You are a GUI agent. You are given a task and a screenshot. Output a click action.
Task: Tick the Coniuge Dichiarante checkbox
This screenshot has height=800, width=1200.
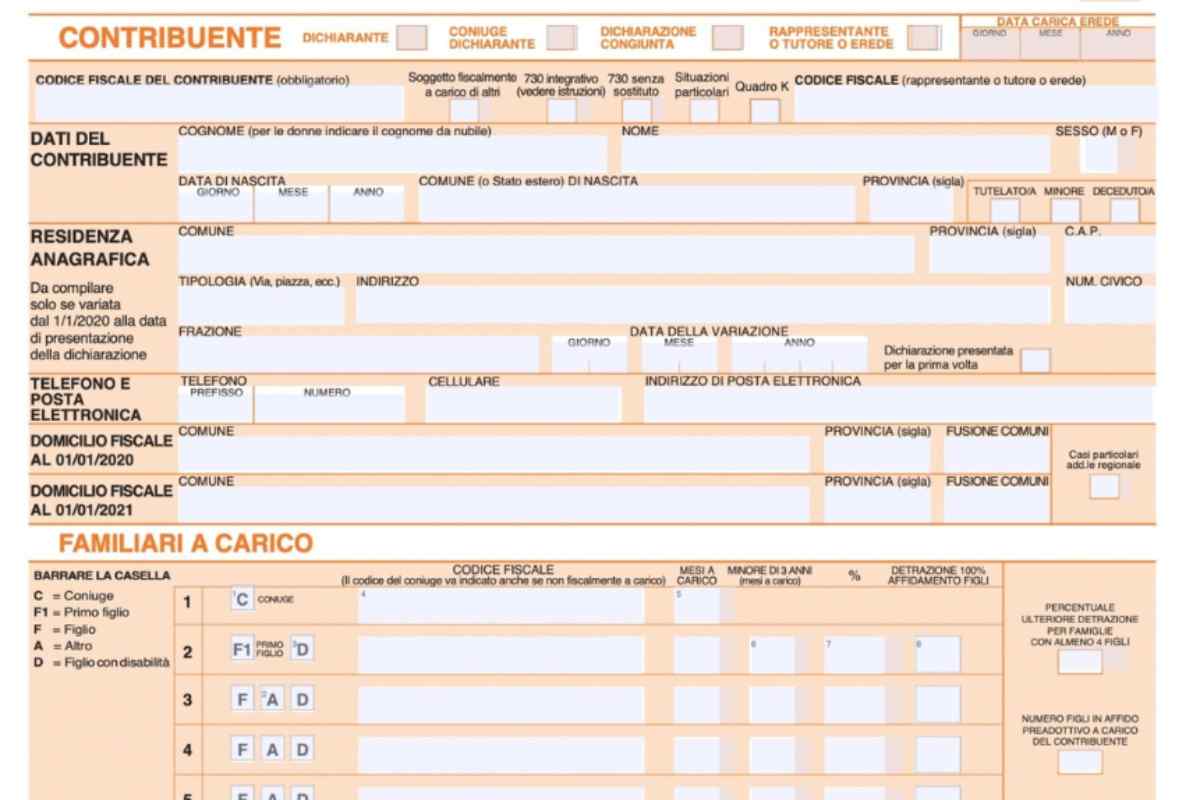pyautogui.click(x=561, y=38)
